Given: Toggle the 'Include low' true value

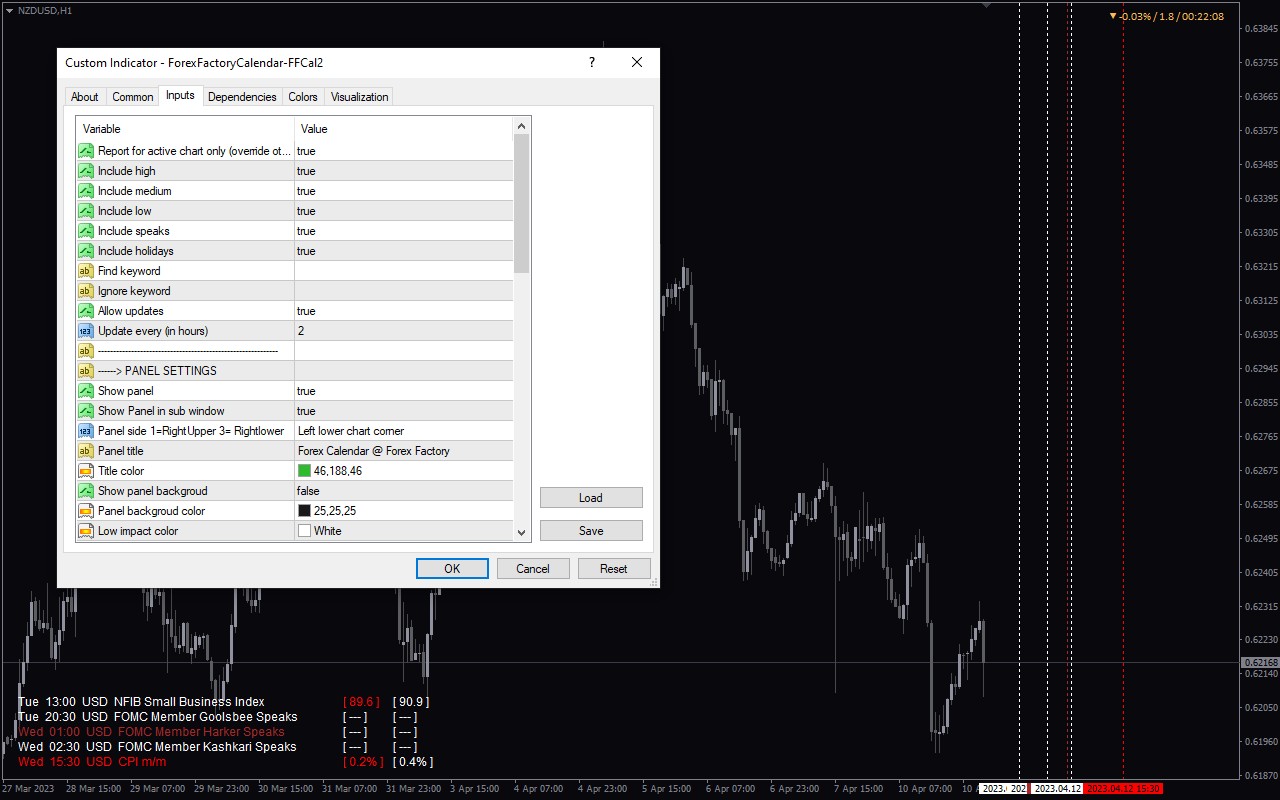Looking at the screenshot, I should coord(404,211).
